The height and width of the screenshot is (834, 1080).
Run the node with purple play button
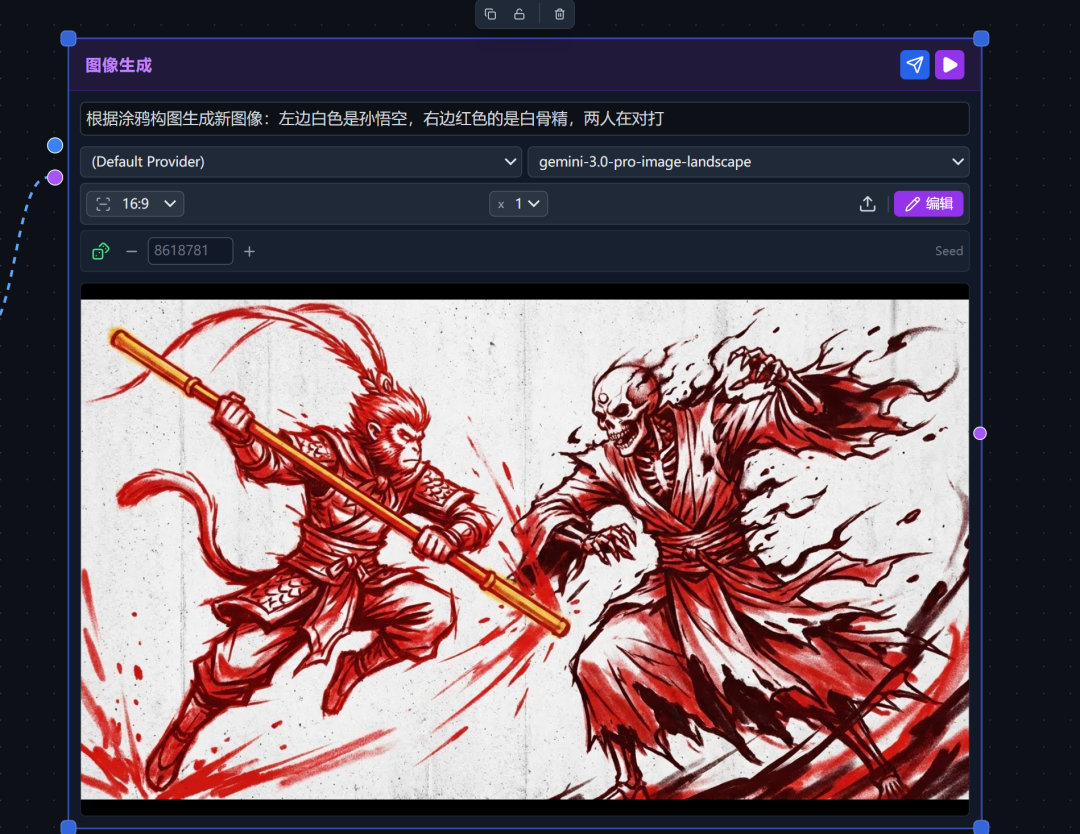(x=950, y=65)
